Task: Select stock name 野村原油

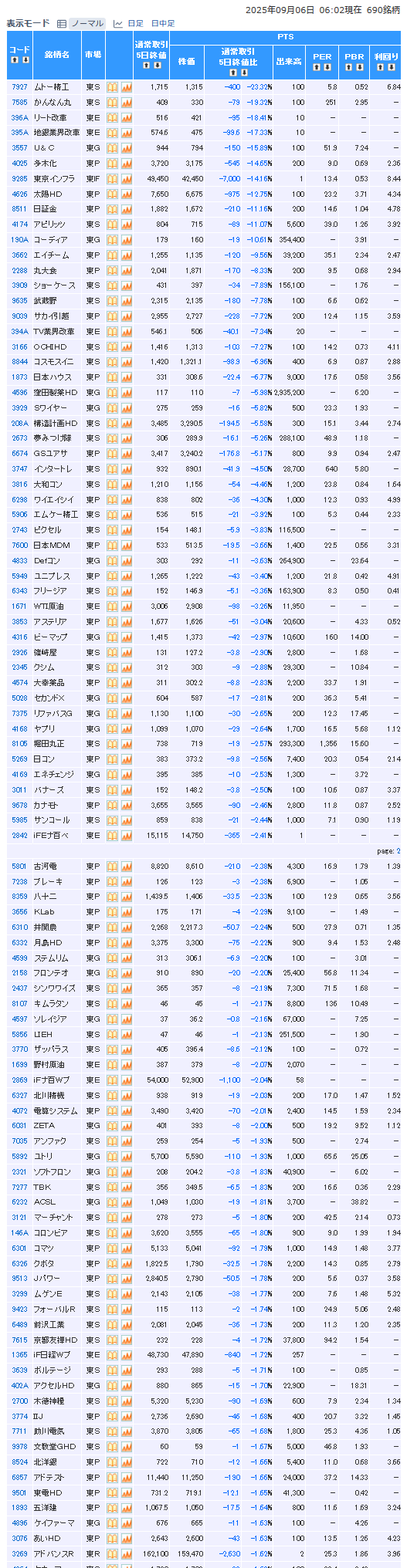Action: click(x=49, y=1065)
